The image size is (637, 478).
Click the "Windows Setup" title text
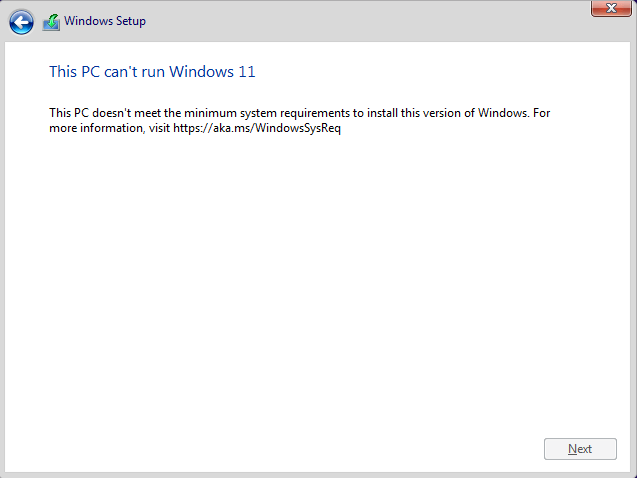tap(105, 21)
